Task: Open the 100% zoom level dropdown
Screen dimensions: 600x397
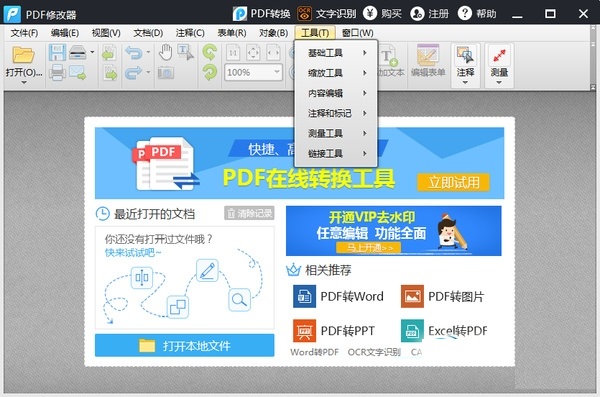Action: click(x=277, y=72)
